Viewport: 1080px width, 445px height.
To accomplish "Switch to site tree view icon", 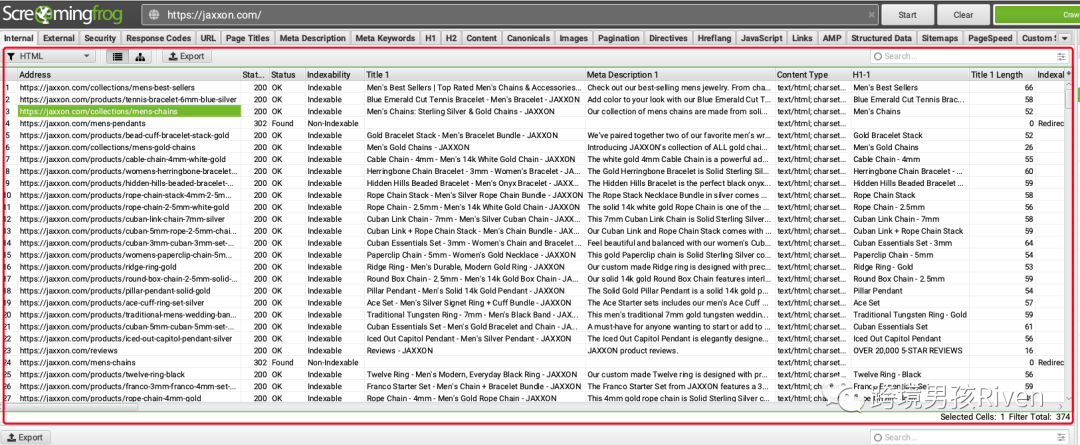I will click(x=140, y=56).
